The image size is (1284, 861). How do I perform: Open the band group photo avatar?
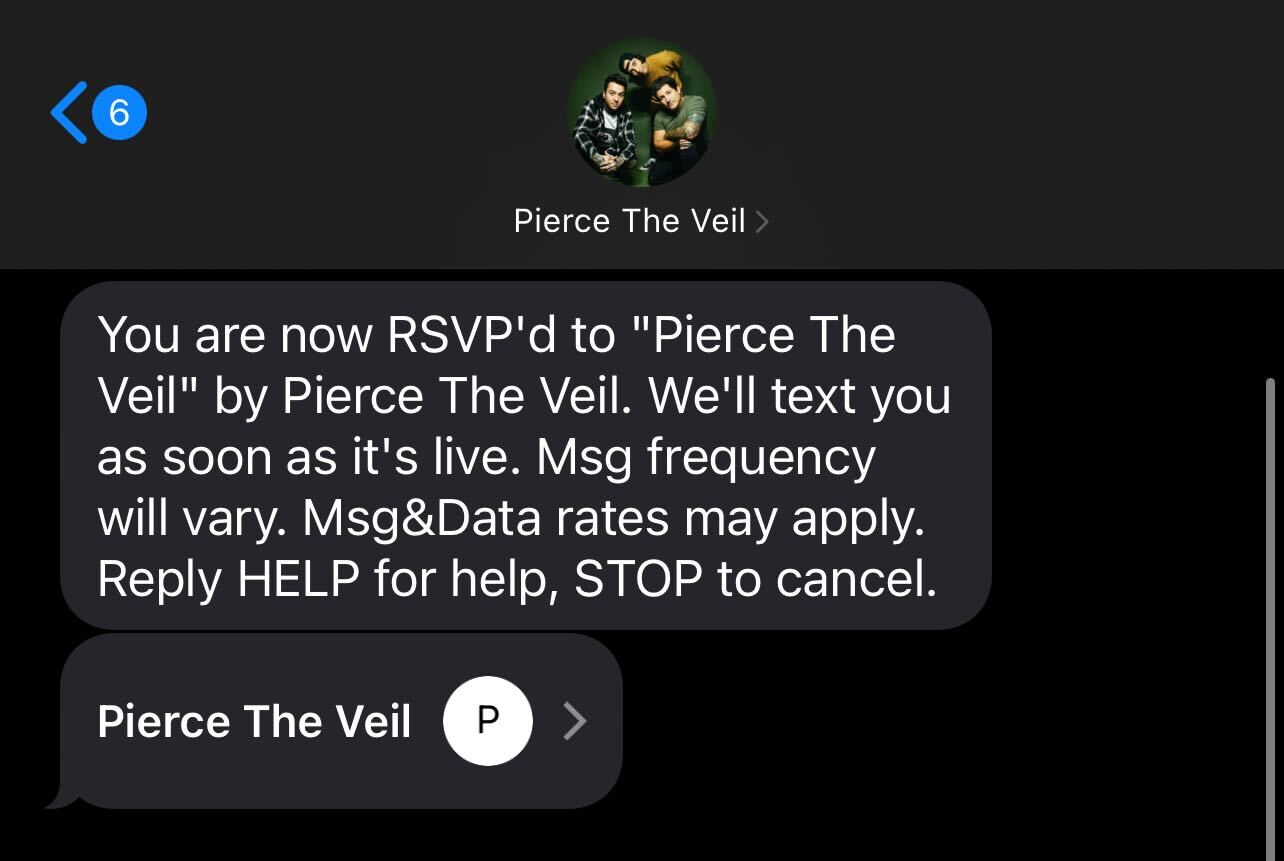(x=641, y=112)
